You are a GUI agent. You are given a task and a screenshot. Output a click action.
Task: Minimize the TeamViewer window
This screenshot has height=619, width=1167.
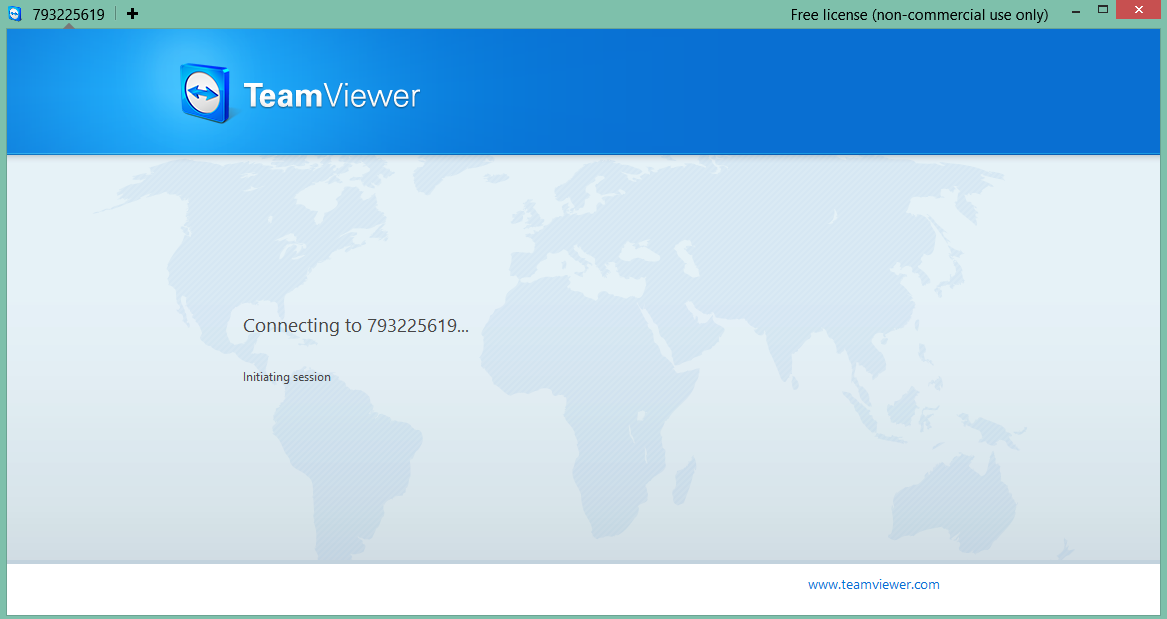(1076, 12)
